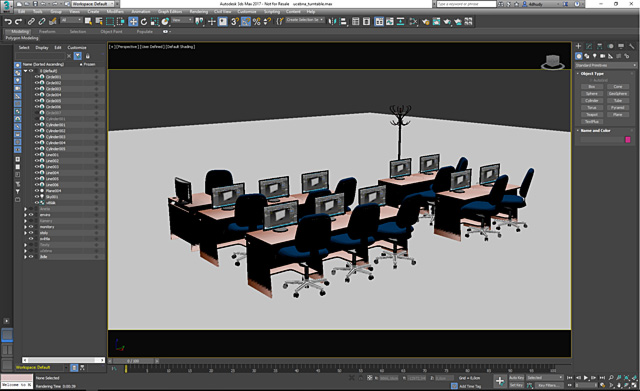Play the animation
Viewport: 640px width, 391px height.
click(586, 378)
